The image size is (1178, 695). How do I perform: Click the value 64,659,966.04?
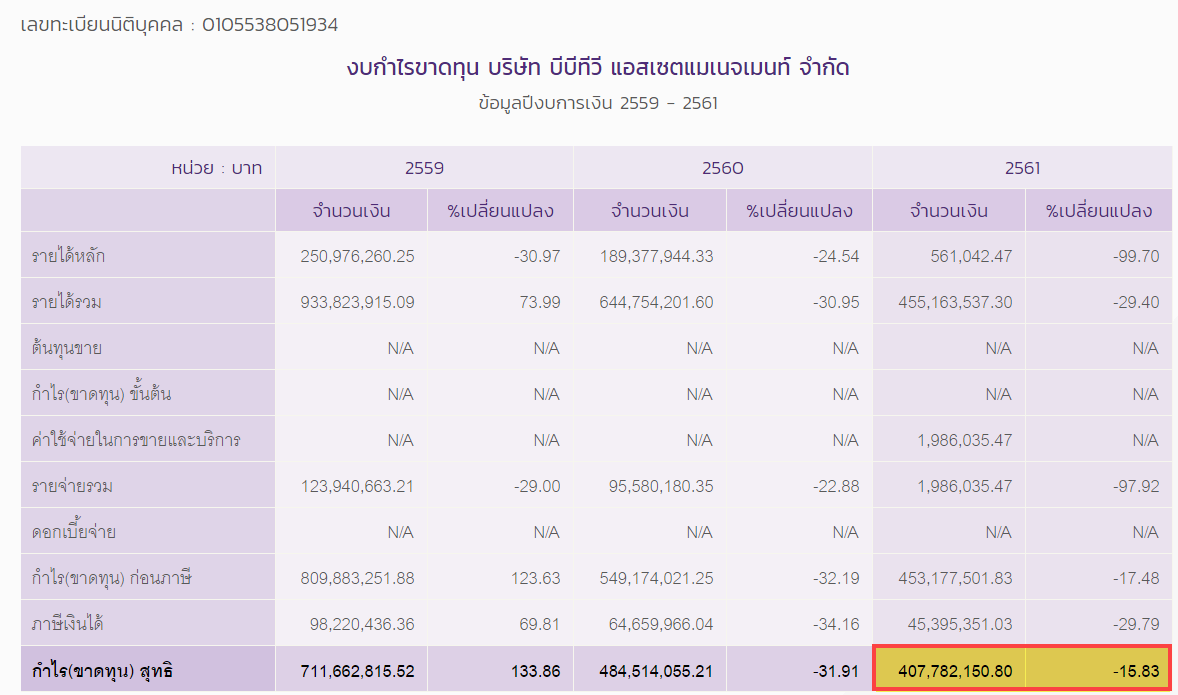pos(661,624)
